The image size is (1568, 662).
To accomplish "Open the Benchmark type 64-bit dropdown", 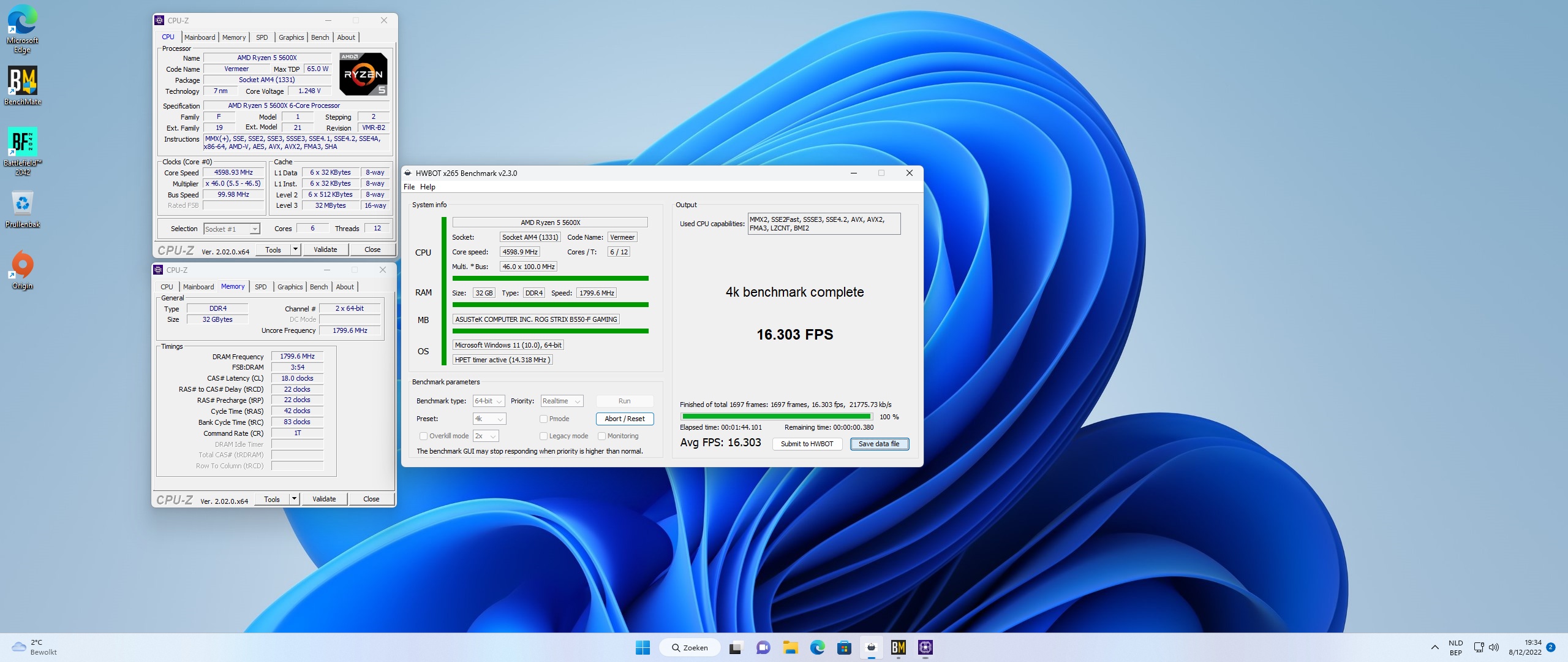I will click(489, 401).
